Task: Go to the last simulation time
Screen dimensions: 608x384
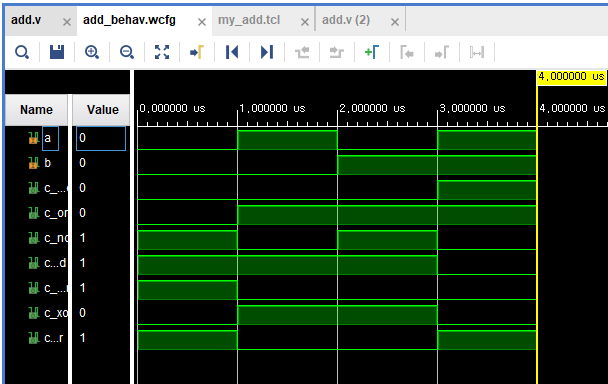Action: tap(267, 52)
